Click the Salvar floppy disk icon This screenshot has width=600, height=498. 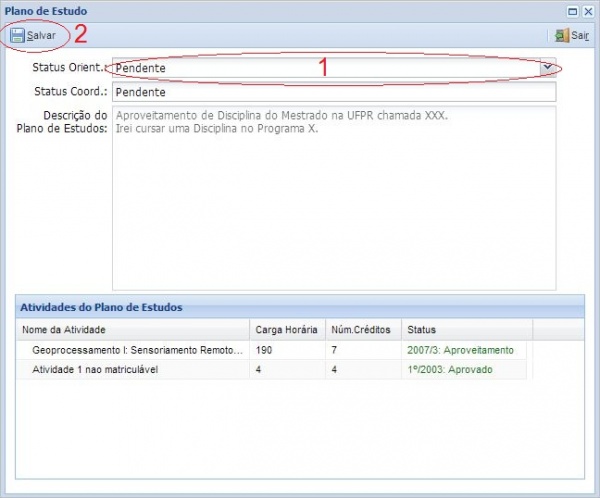coord(17,35)
